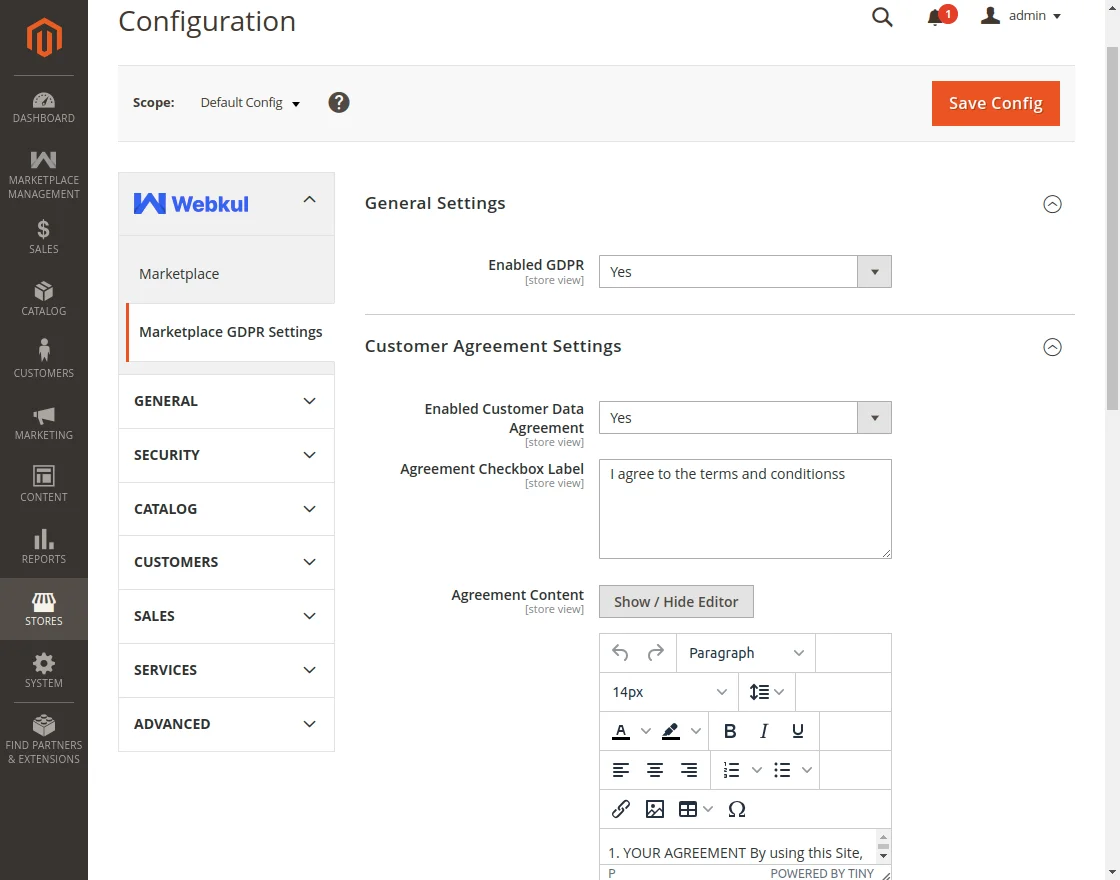Underline text using the editor toolbar
This screenshot has width=1120, height=880.
tap(797, 731)
